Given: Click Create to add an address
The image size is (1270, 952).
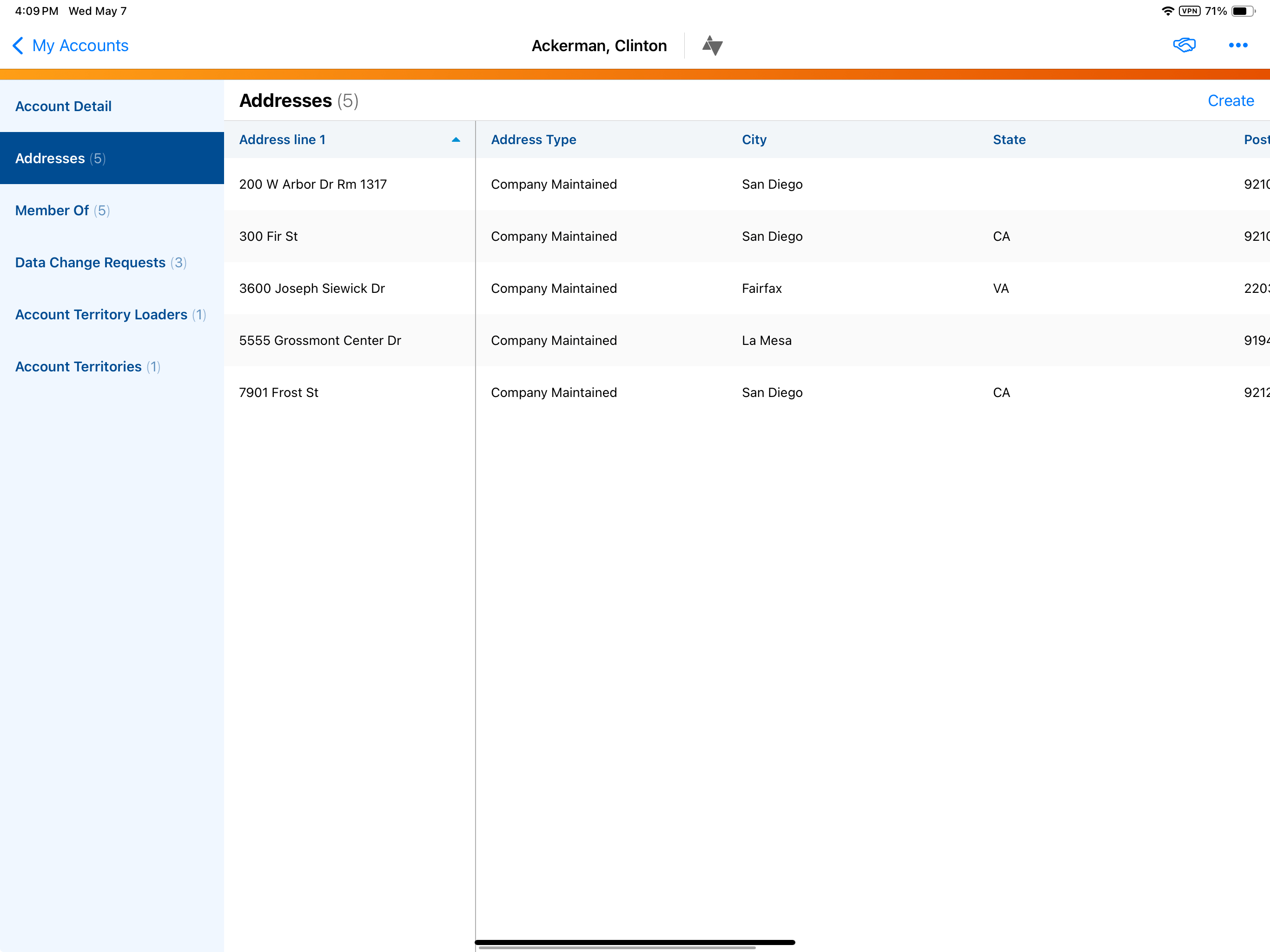Looking at the screenshot, I should tap(1230, 100).
